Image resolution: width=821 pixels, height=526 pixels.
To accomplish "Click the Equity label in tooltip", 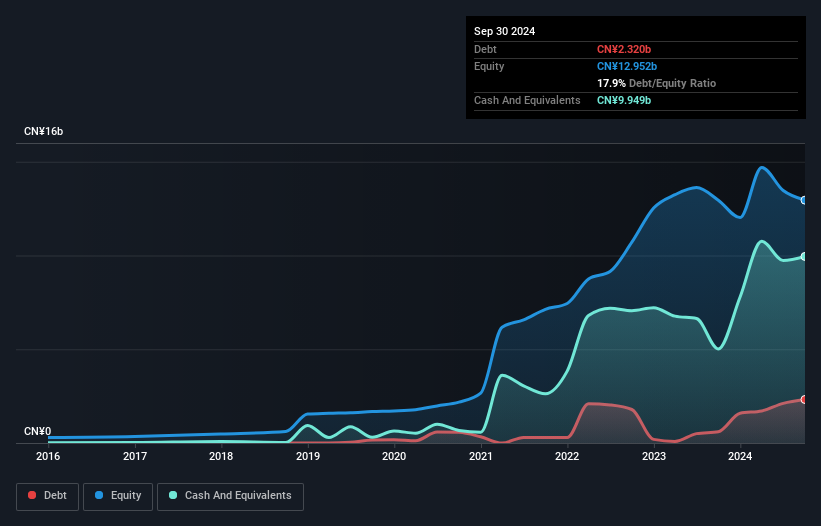I will 489,66.
